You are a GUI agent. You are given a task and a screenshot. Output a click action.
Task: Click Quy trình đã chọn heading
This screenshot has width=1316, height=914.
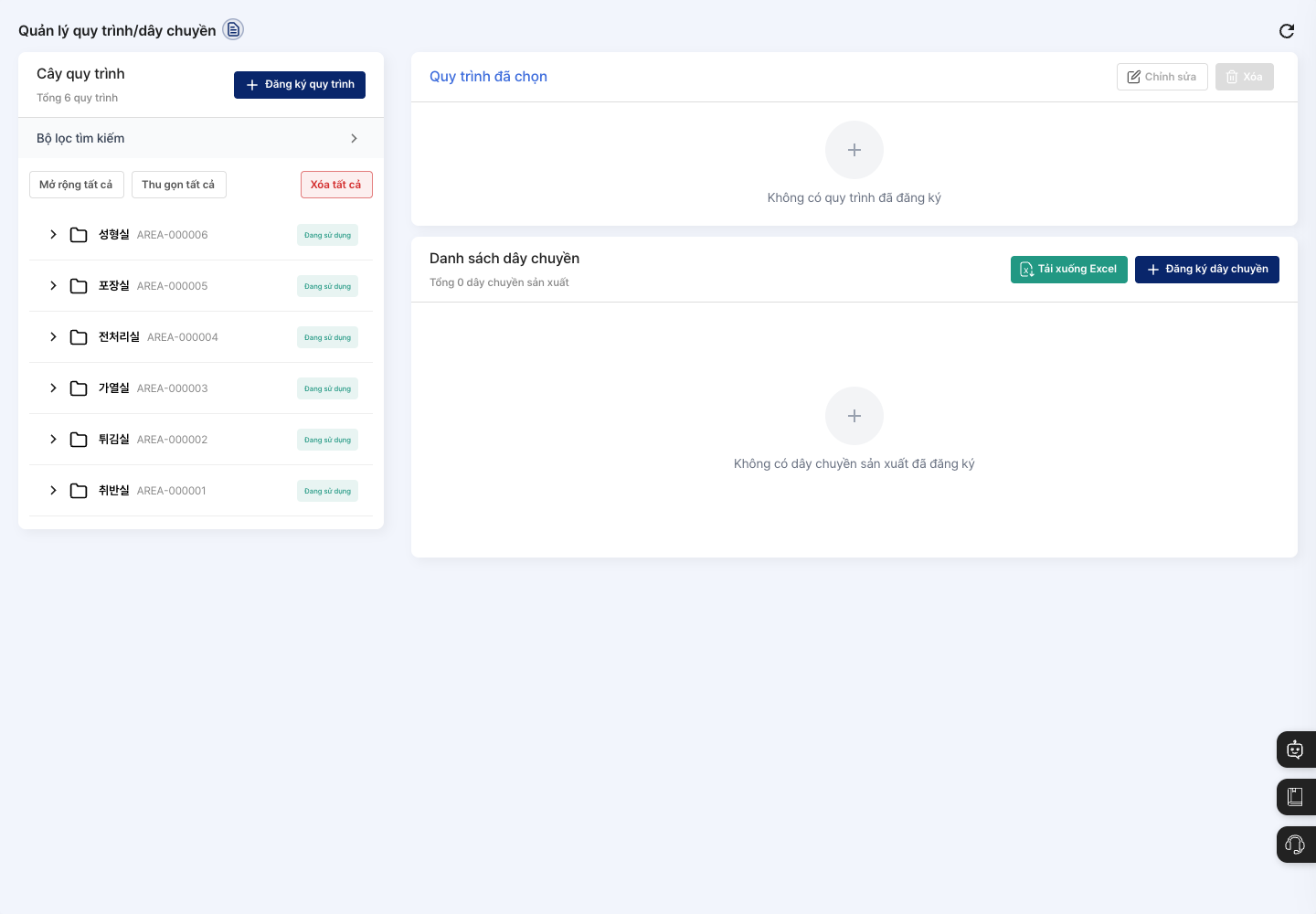coord(488,77)
